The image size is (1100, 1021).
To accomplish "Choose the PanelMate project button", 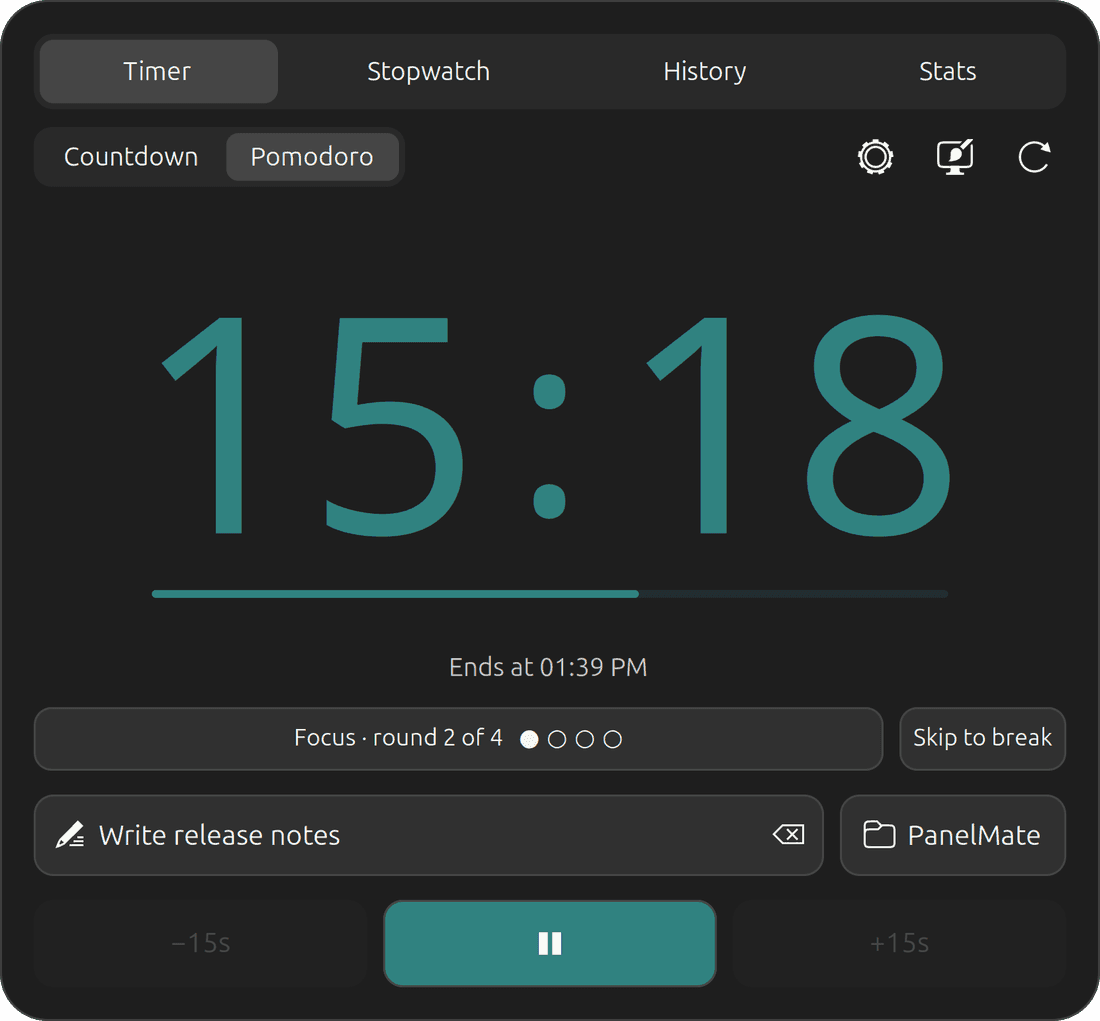I will tap(953, 835).
